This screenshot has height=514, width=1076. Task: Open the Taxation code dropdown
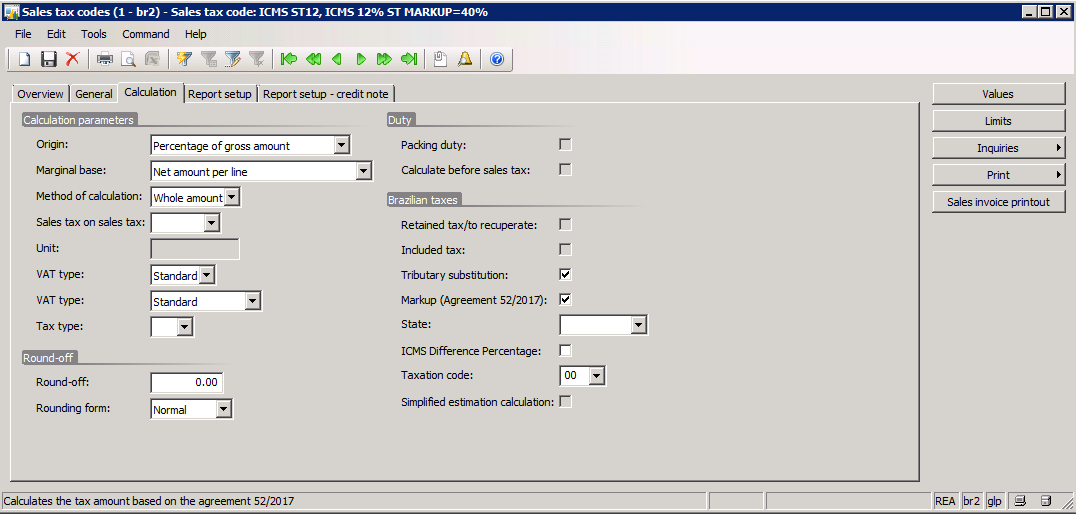(x=596, y=376)
